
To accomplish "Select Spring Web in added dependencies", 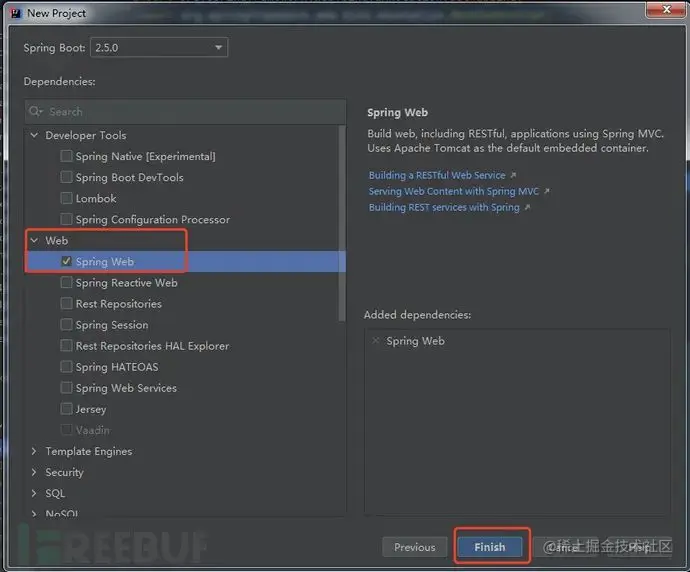I will pyautogui.click(x=415, y=341).
